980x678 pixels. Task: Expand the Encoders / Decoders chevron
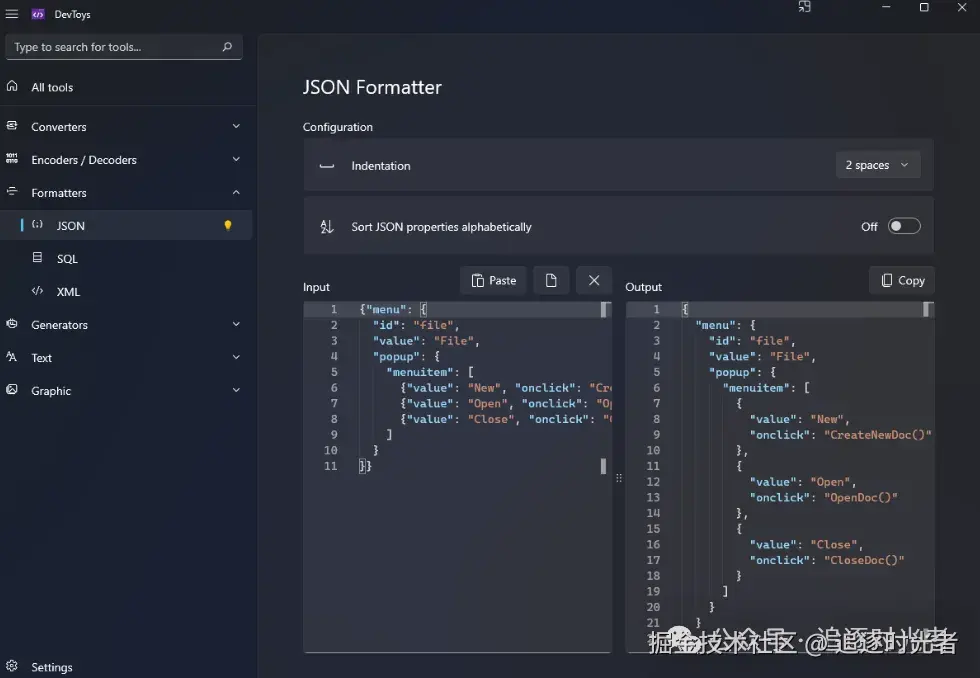(236, 159)
